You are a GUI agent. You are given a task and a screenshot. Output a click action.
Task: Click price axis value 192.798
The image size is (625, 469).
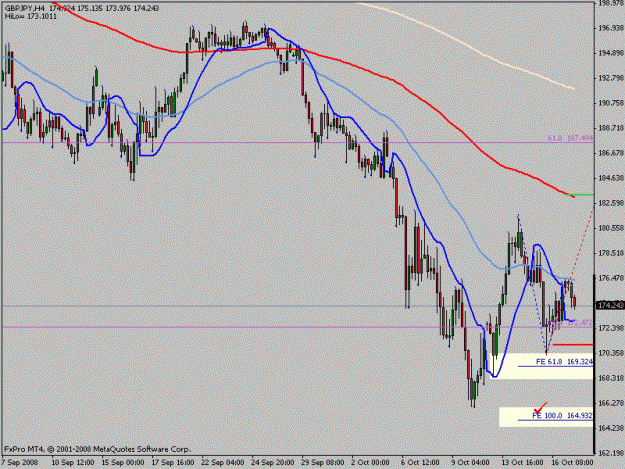pyautogui.click(x=611, y=78)
